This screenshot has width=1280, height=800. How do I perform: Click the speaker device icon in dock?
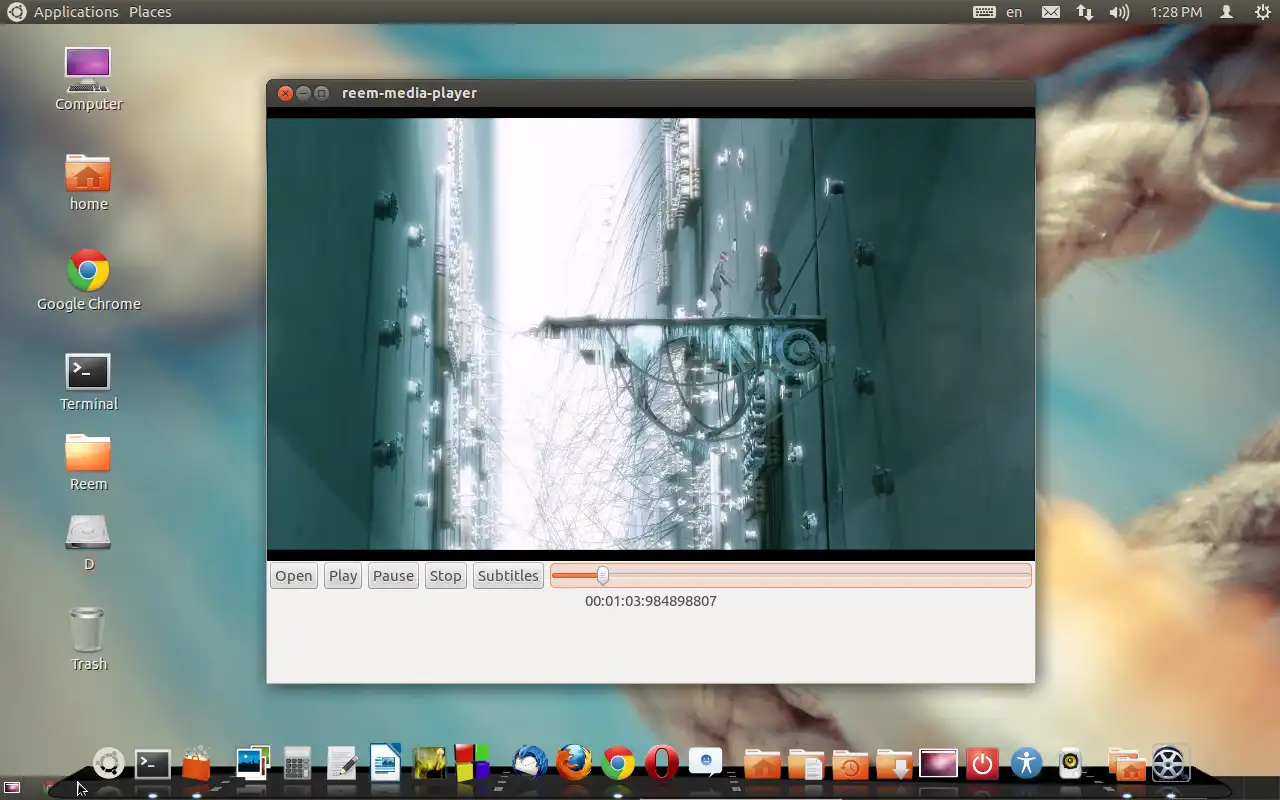point(1071,764)
